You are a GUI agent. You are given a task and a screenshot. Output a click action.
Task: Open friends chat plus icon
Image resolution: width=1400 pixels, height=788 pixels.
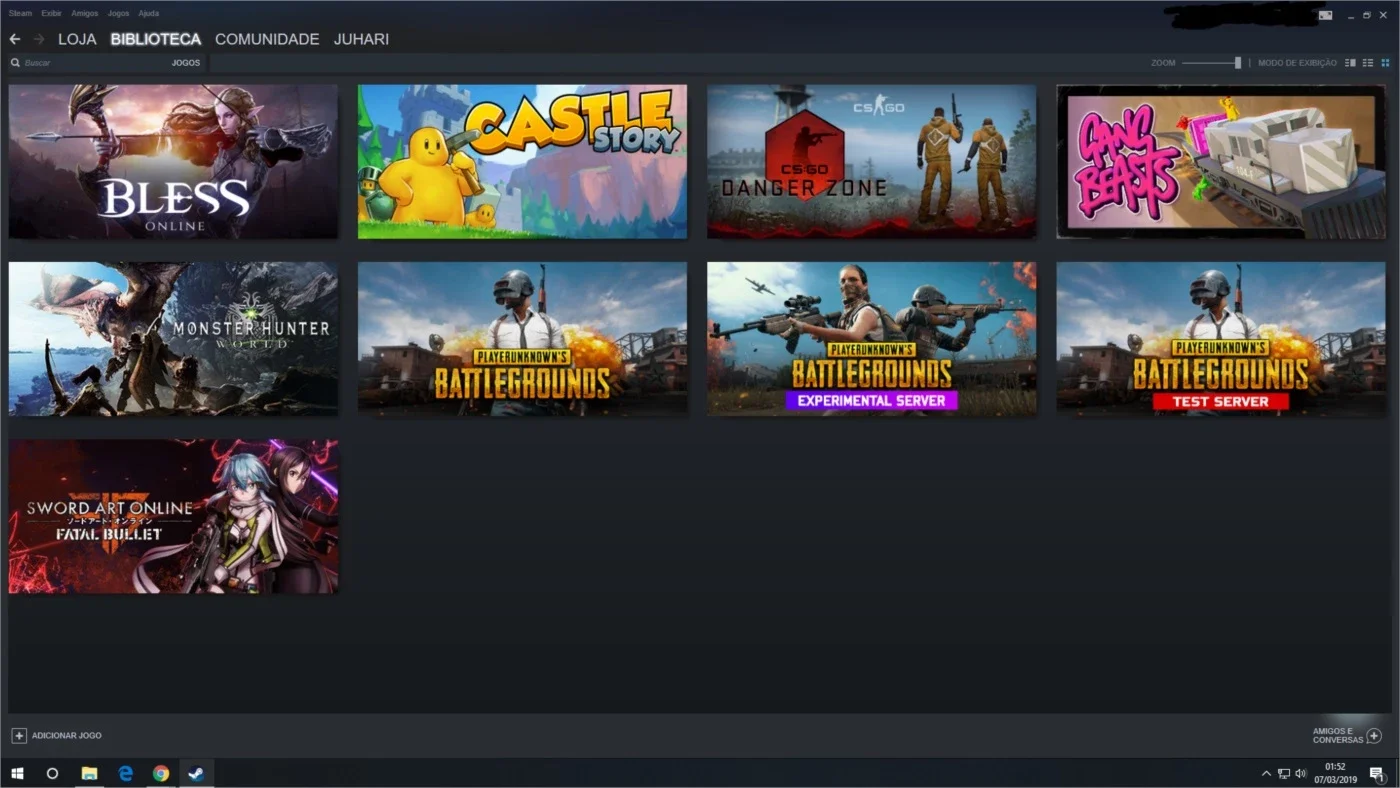pyautogui.click(x=1374, y=735)
